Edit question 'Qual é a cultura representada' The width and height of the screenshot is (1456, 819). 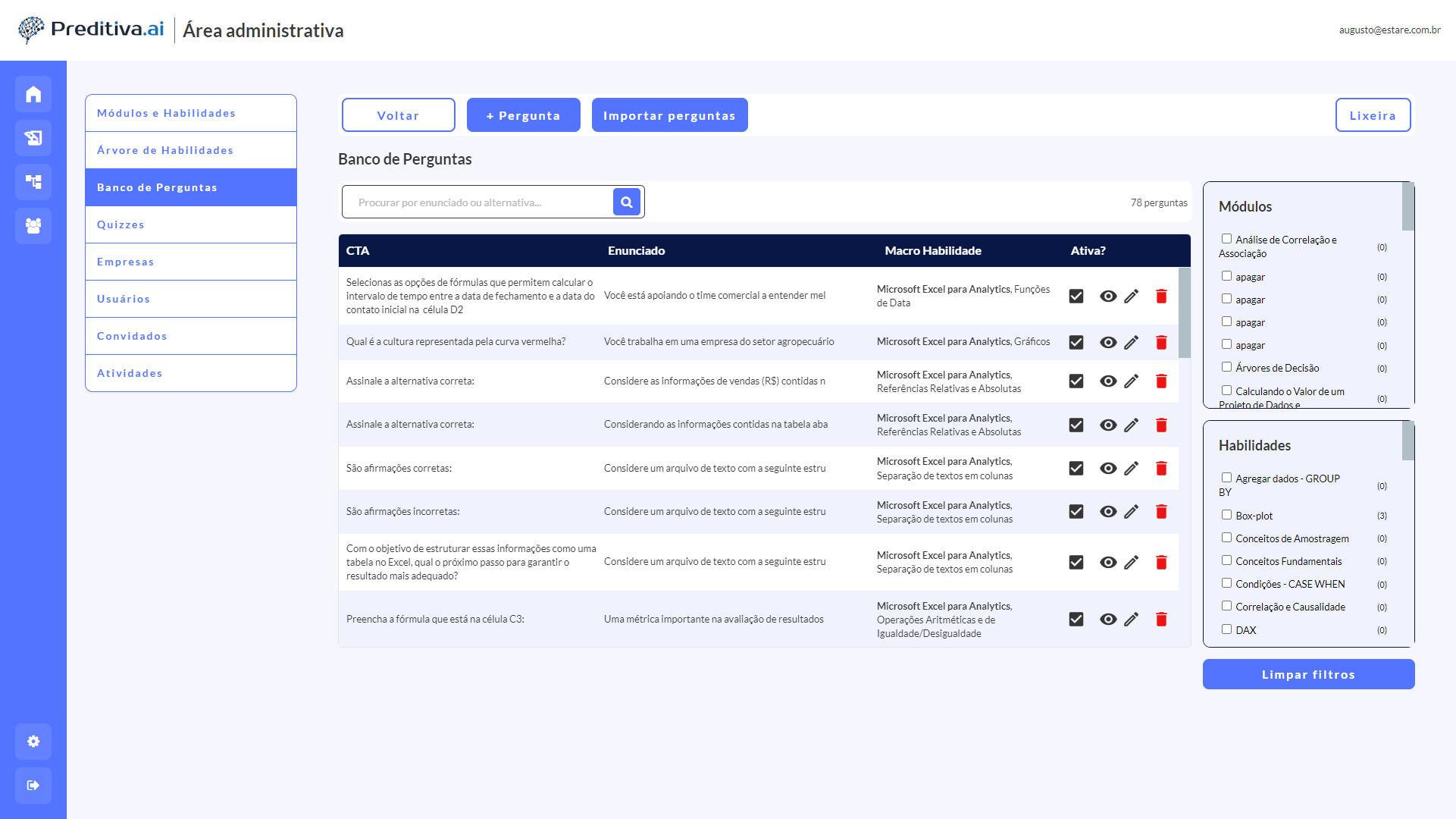(x=1132, y=343)
